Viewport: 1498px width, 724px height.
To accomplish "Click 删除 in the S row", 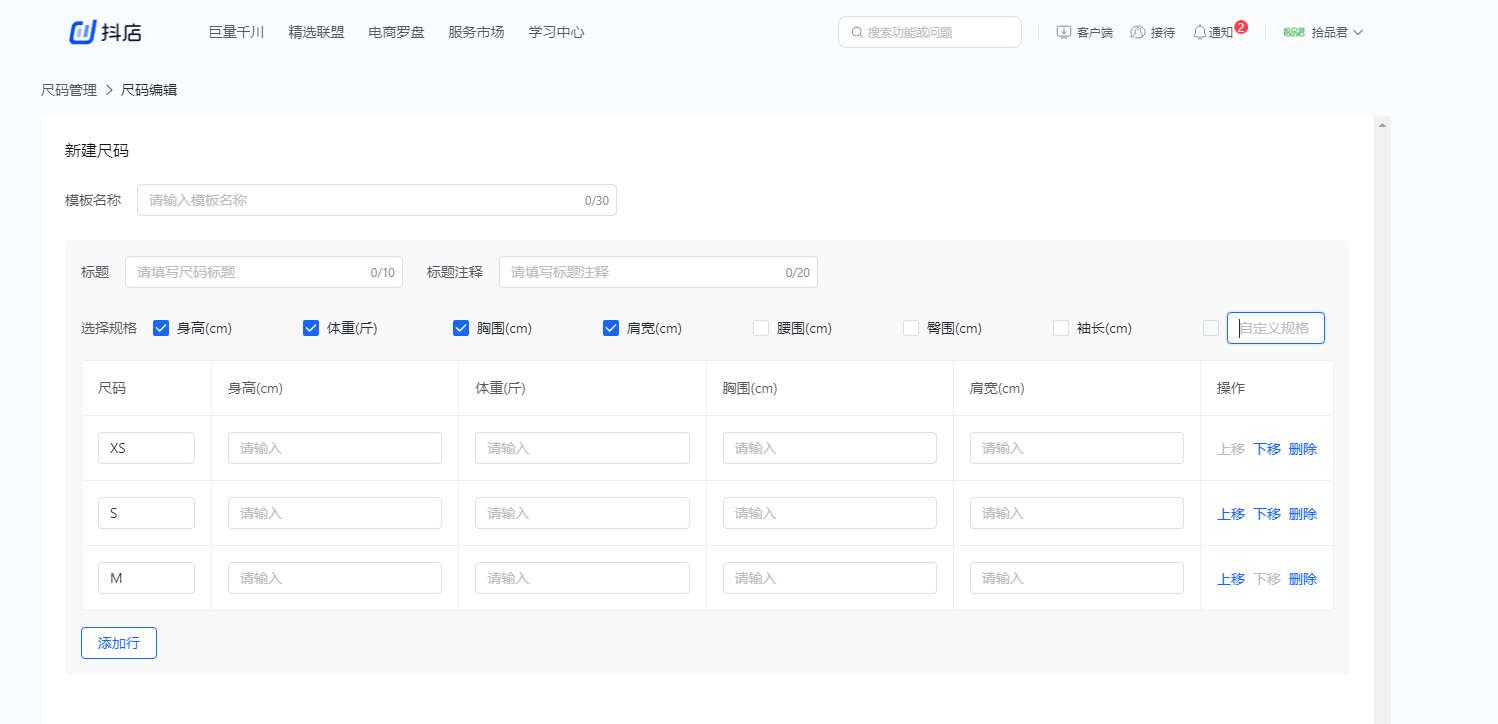I will pos(1303,514).
